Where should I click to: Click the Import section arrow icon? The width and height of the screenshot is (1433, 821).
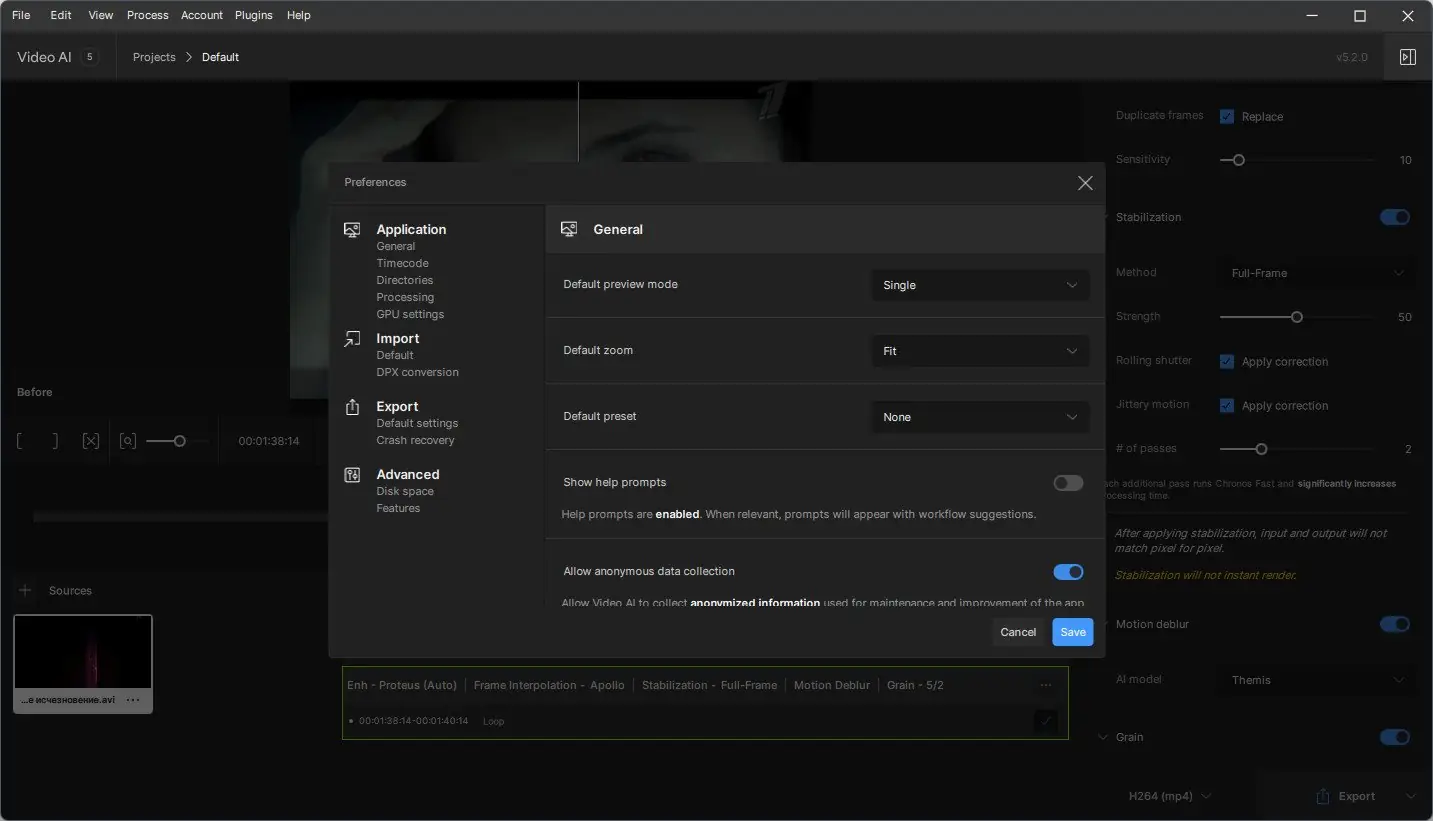point(352,339)
